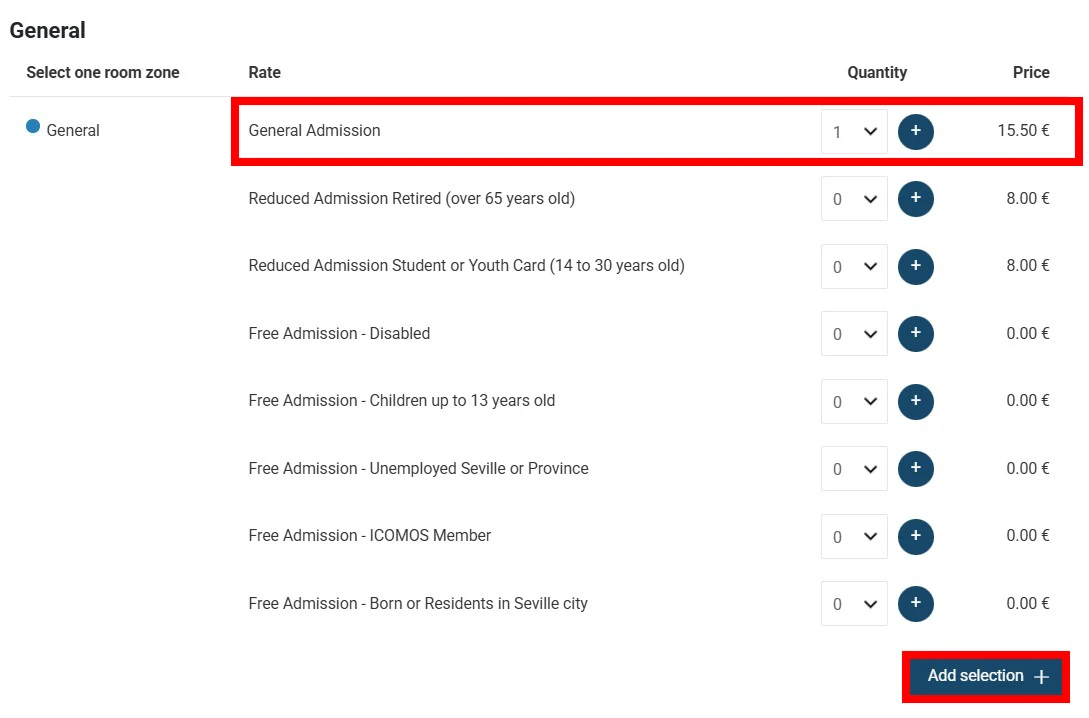Expand Children up to 13 quantity dropdown

click(x=854, y=401)
